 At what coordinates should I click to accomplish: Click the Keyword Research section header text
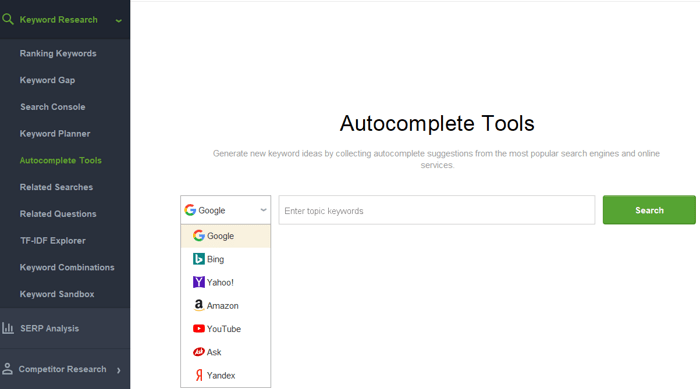tap(58, 20)
